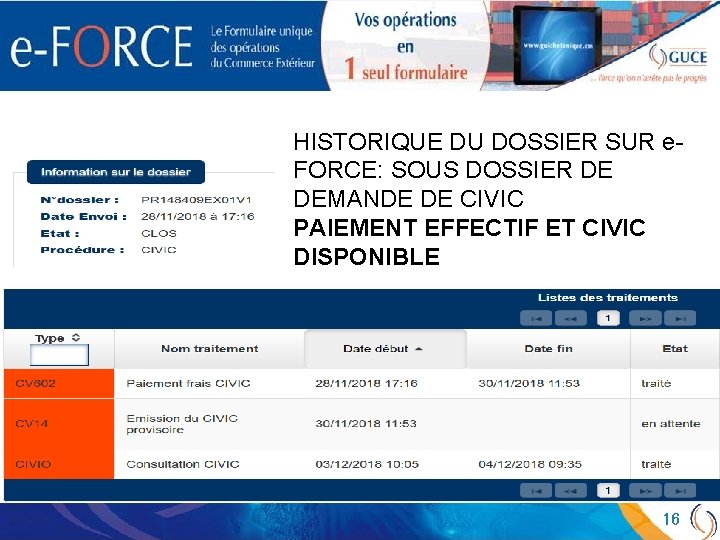
Task: Go to next page in bottom paginator
Action: tap(645, 490)
